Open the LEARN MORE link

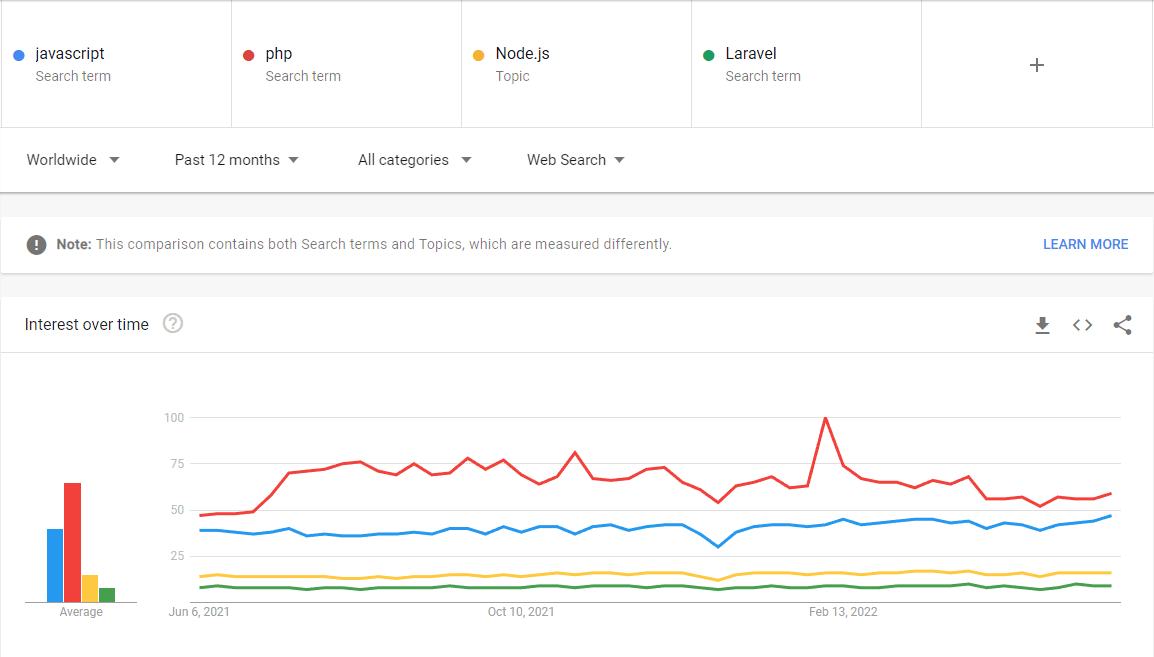pyautogui.click(x=1085, y=243)
